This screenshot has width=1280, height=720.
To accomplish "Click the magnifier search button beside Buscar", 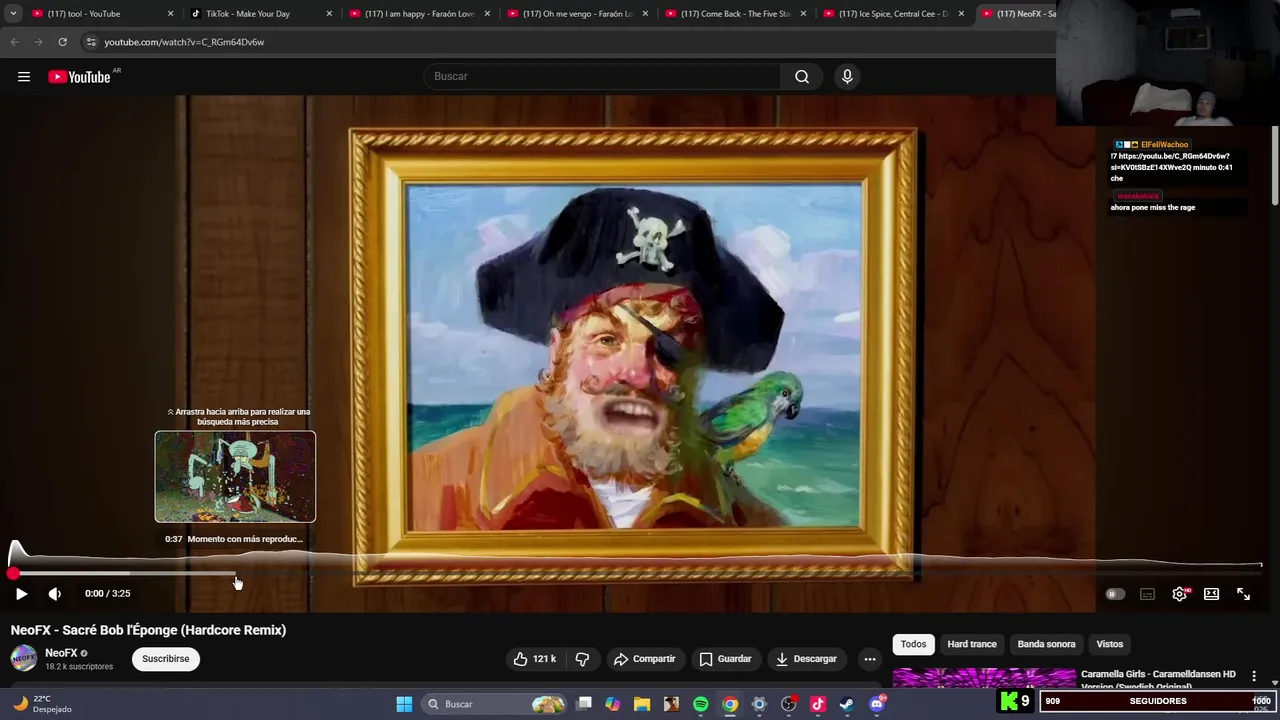I will click(802, 77).
